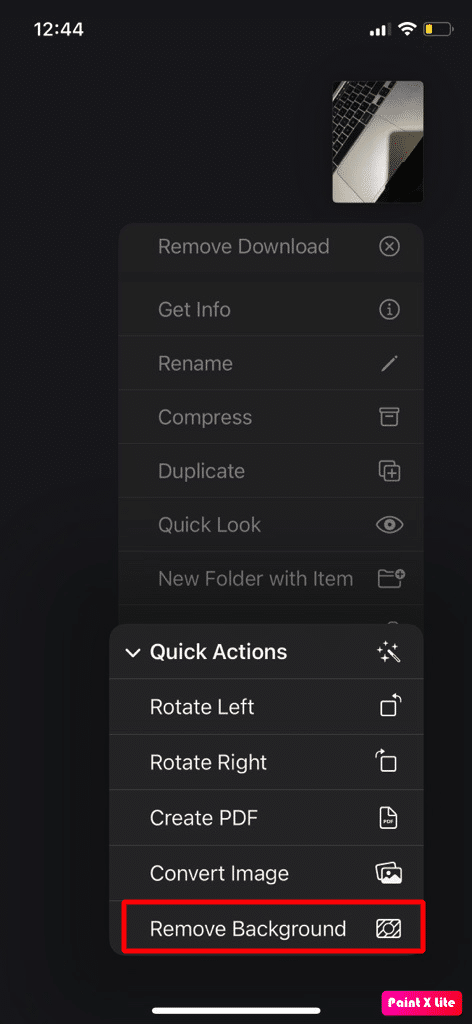The height and width of the screenshot is (1024, 472).
Task: Tap the home indicator bar
Action: pyautogui.click(x=236, y=1010)
